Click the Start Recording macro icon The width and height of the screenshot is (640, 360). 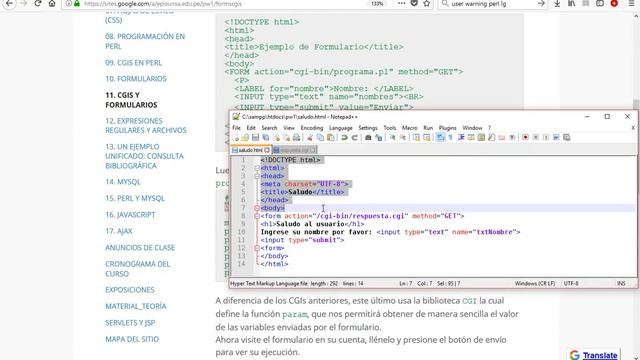pyautogui.click(x=525, y=138)
